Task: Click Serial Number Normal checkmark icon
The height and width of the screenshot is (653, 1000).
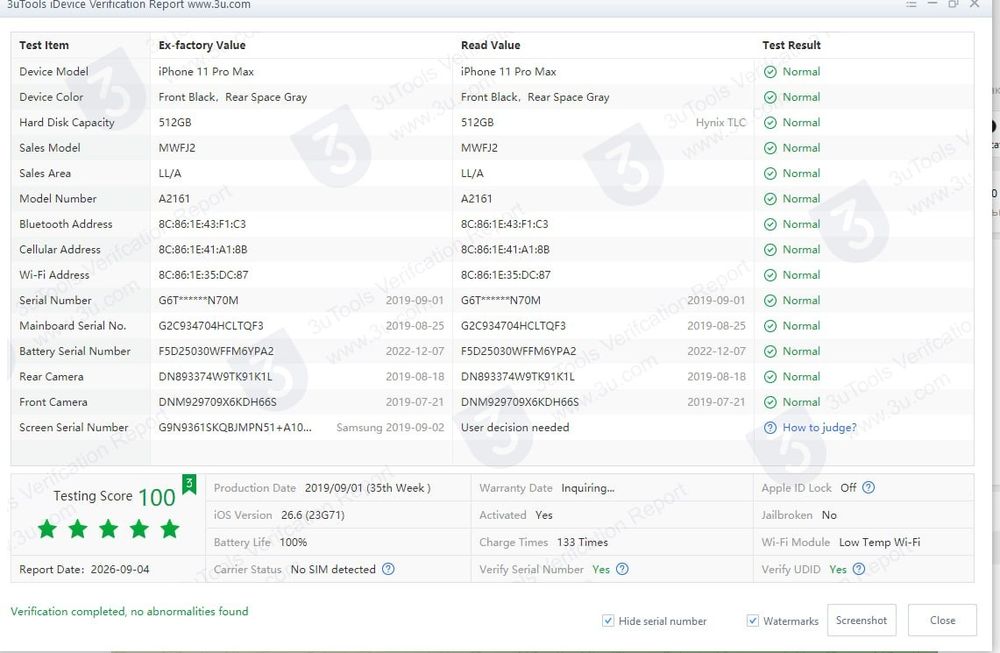Action: pos(770,301)
